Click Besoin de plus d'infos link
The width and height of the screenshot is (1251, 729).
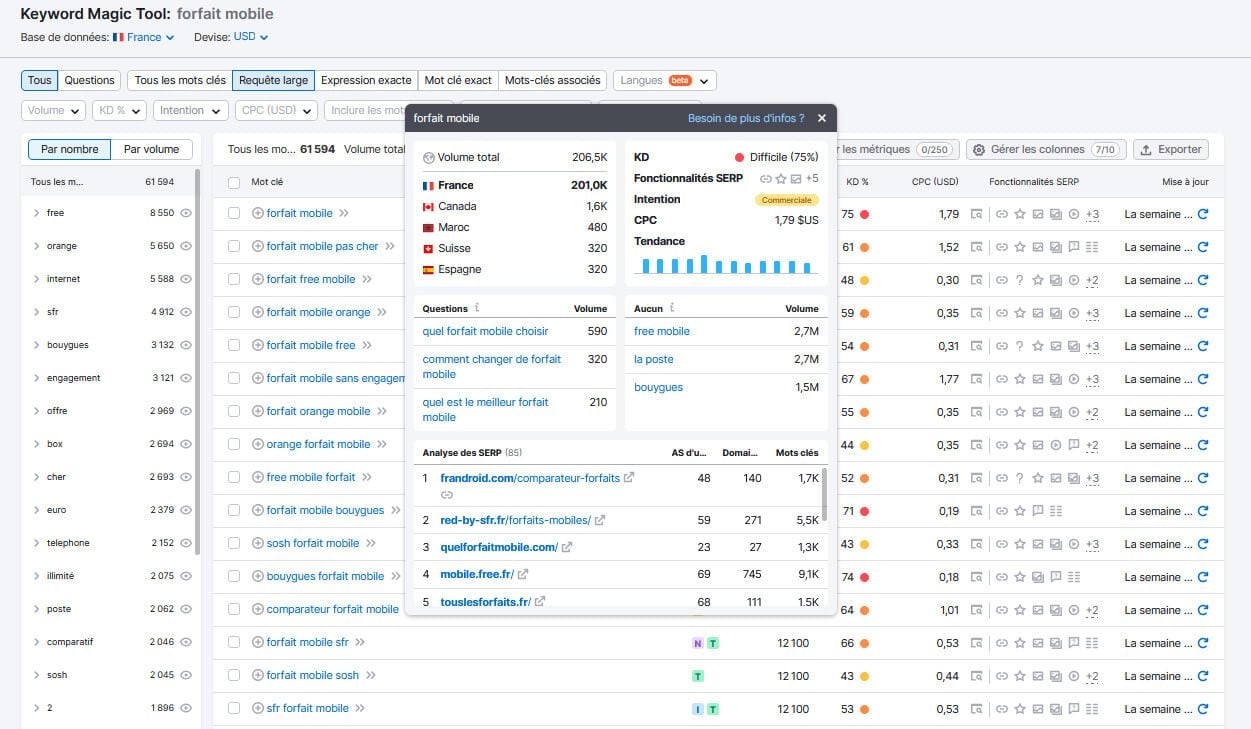(x=745, y=118)
